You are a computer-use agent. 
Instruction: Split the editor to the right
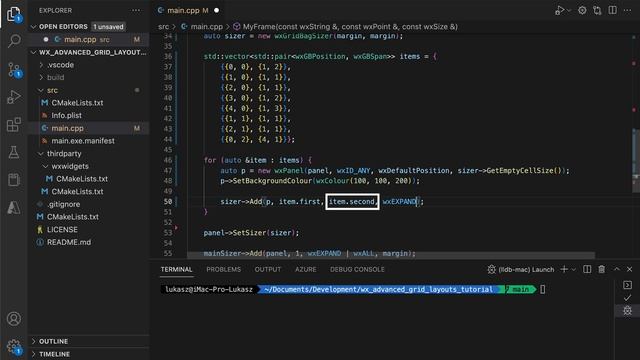[613, 10]
